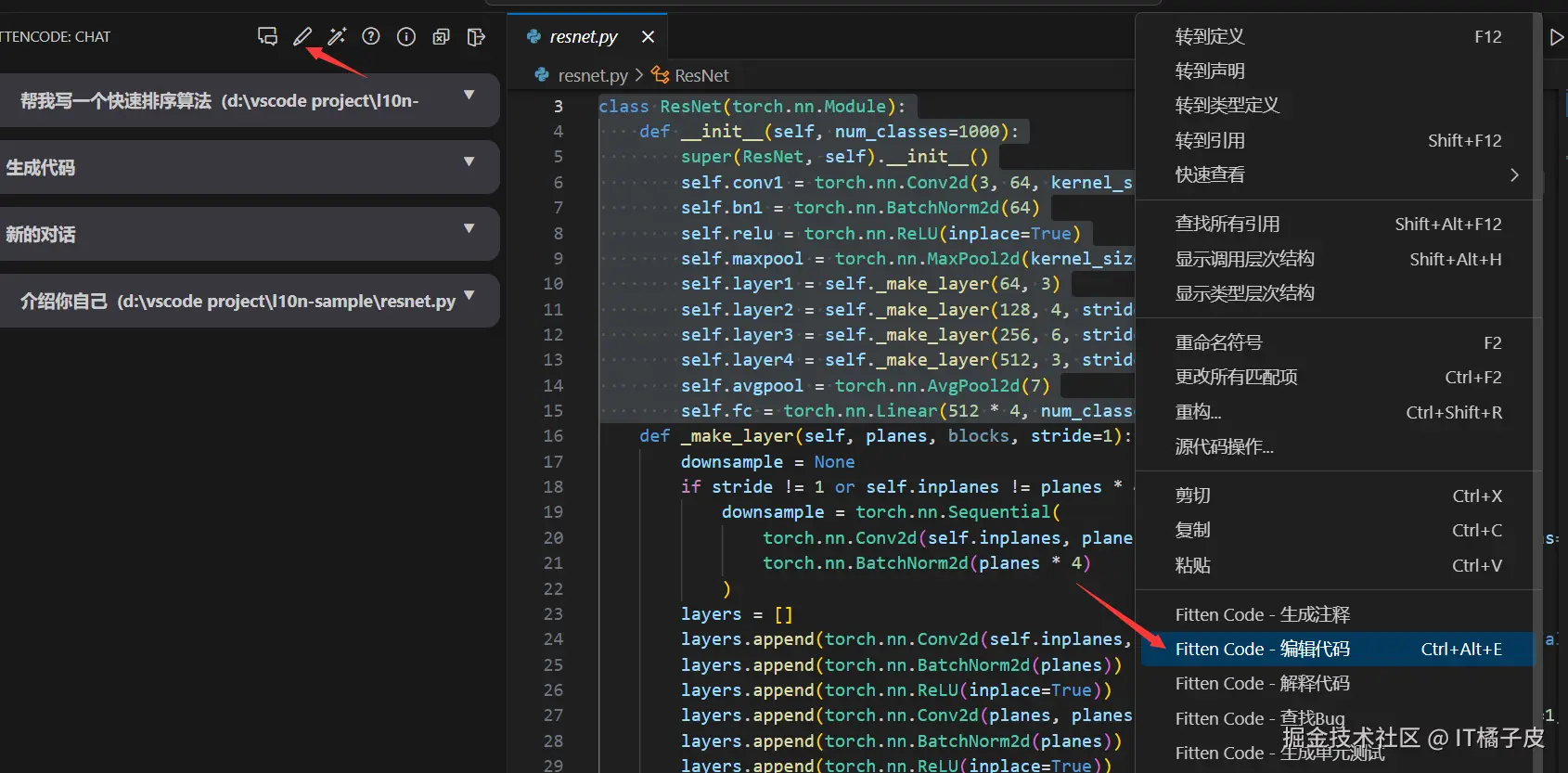The width and height of the screenshot is (1568, 773).
Task: Select Fitten Code - 编辑代码 menu entry
Action: [1338, 649]
